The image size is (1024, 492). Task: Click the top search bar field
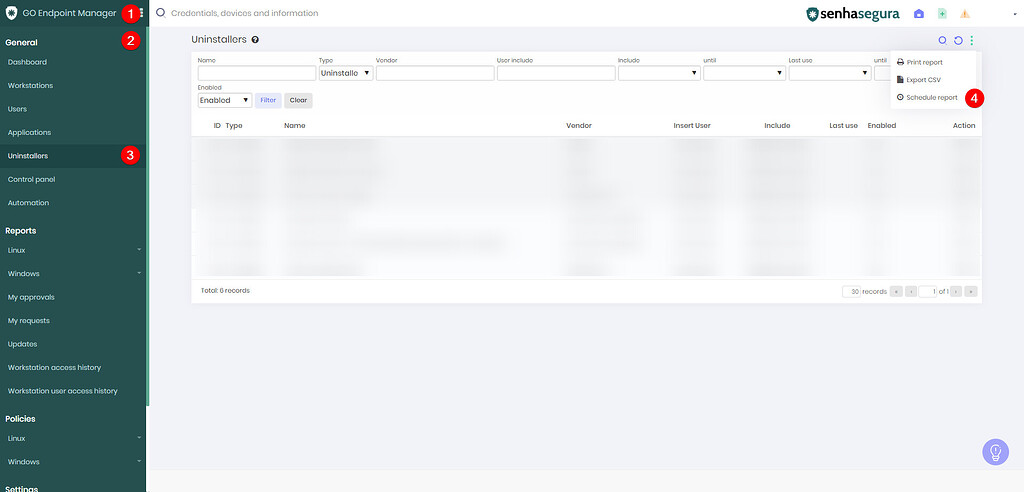point(245,13)
